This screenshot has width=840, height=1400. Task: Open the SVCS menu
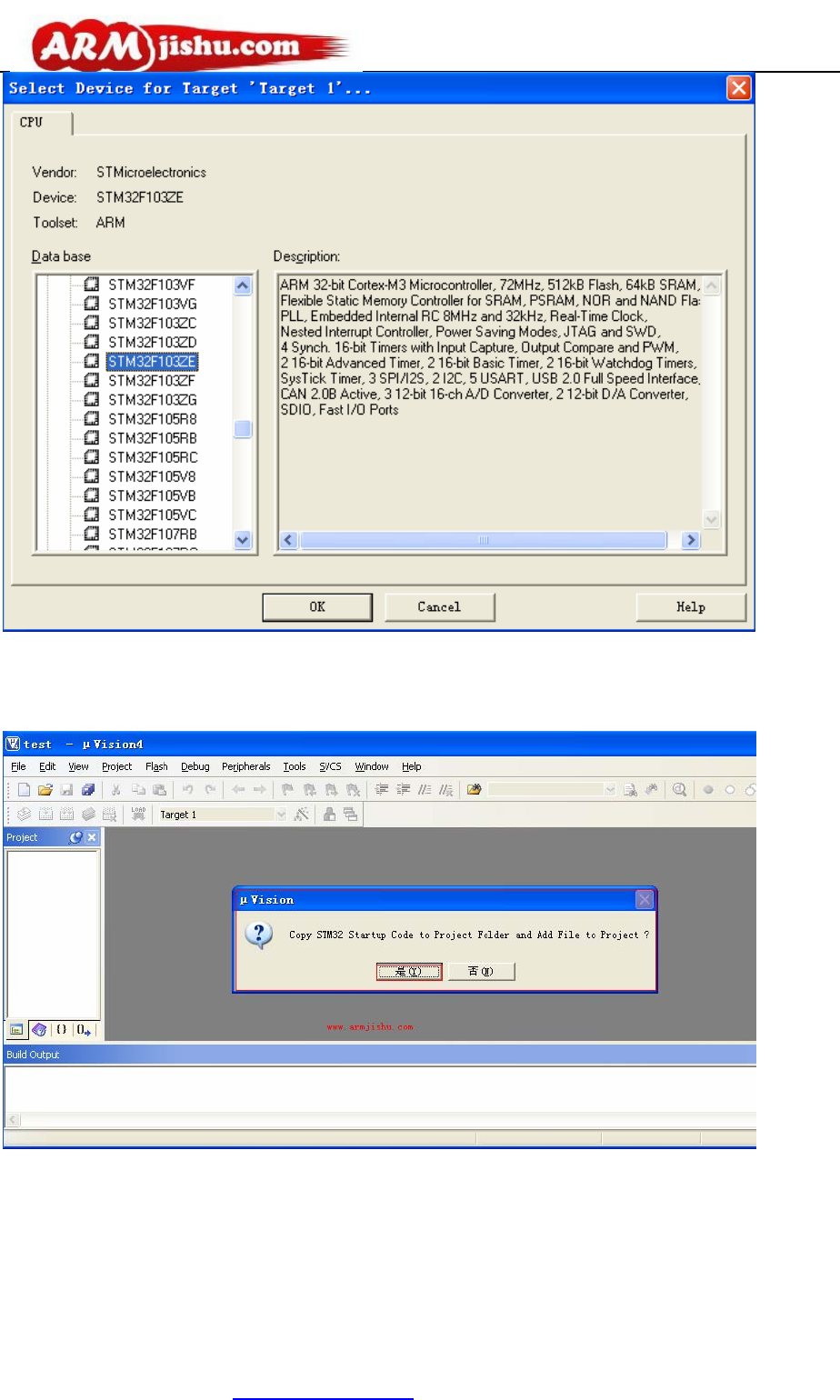pyautogui.click(x=330, y=766)
